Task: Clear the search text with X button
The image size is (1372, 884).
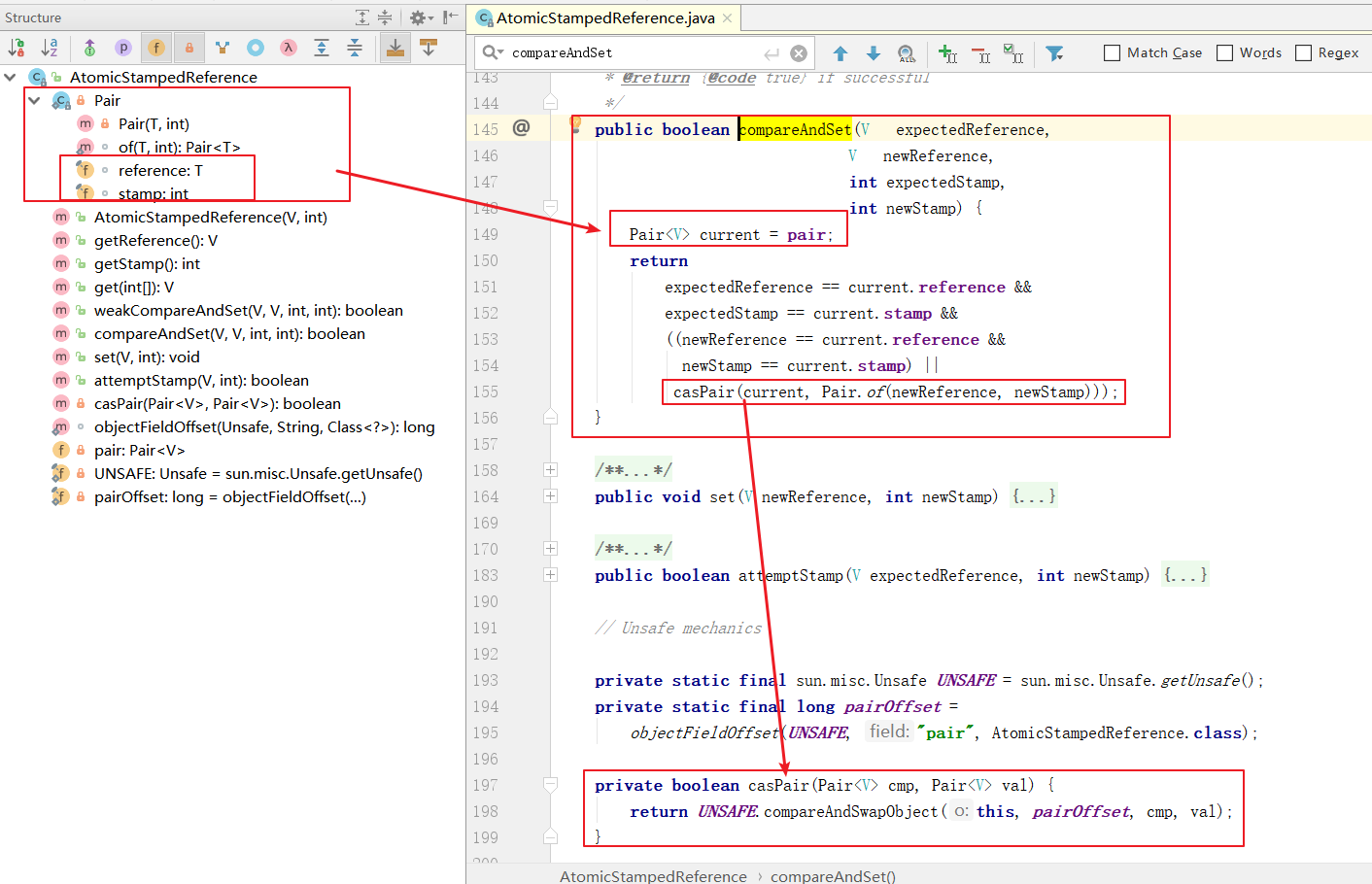Action: [799, 53]
